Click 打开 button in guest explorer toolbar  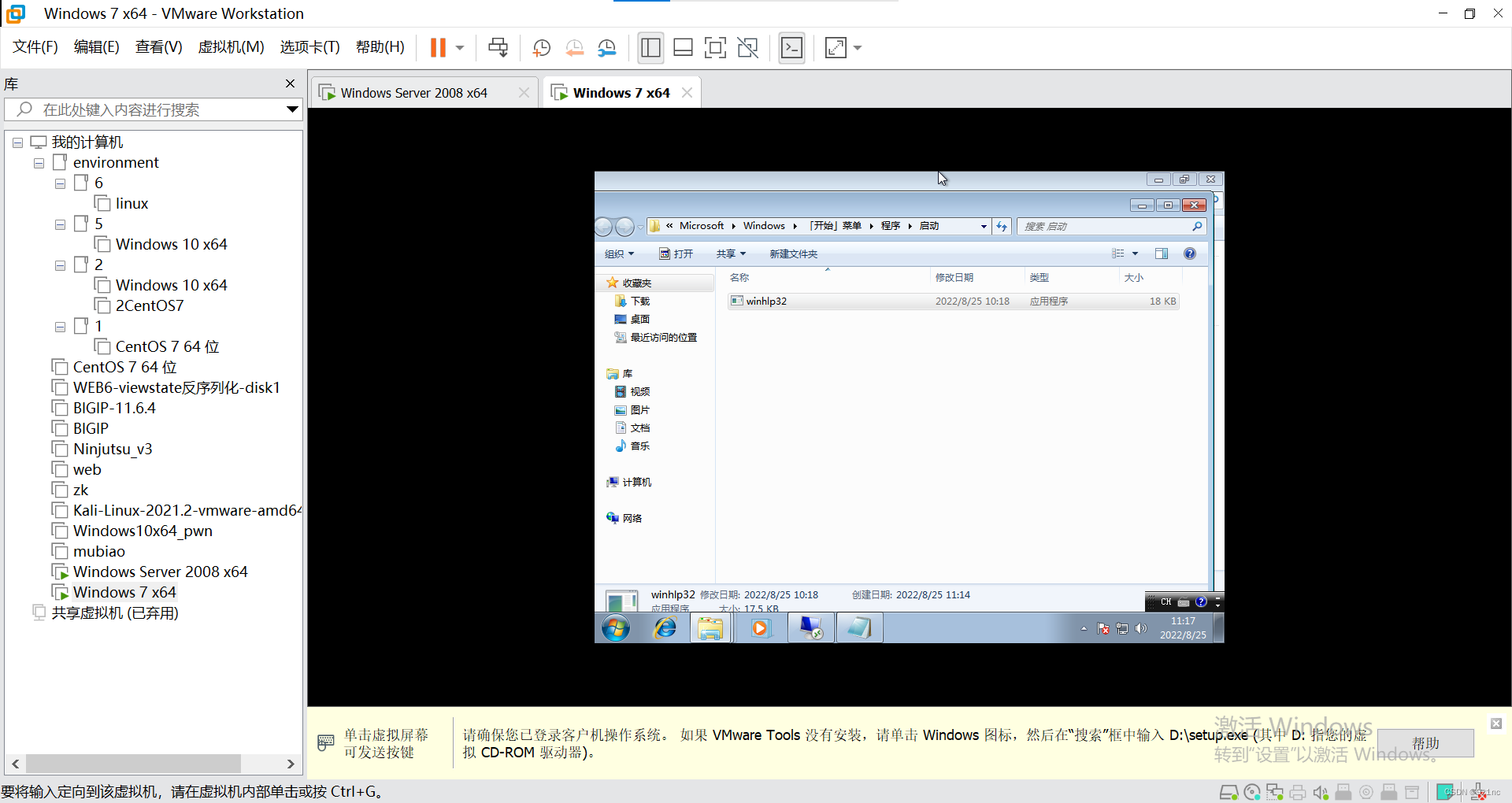pyautogui.click(x=676, y=253)
